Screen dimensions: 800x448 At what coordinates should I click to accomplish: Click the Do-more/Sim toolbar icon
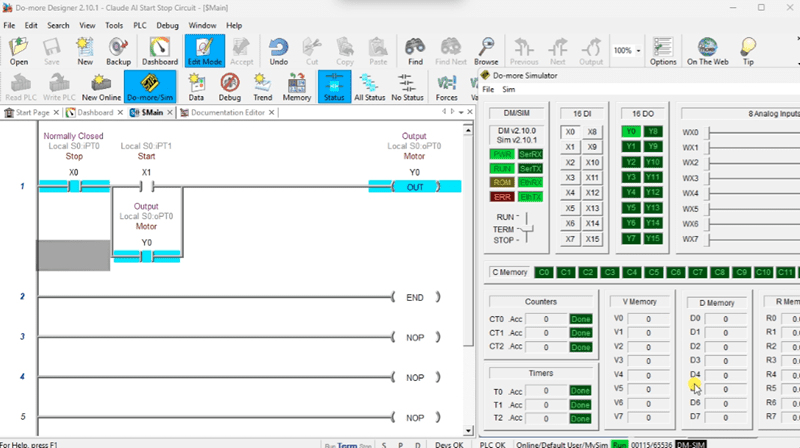tap(149, 87)
